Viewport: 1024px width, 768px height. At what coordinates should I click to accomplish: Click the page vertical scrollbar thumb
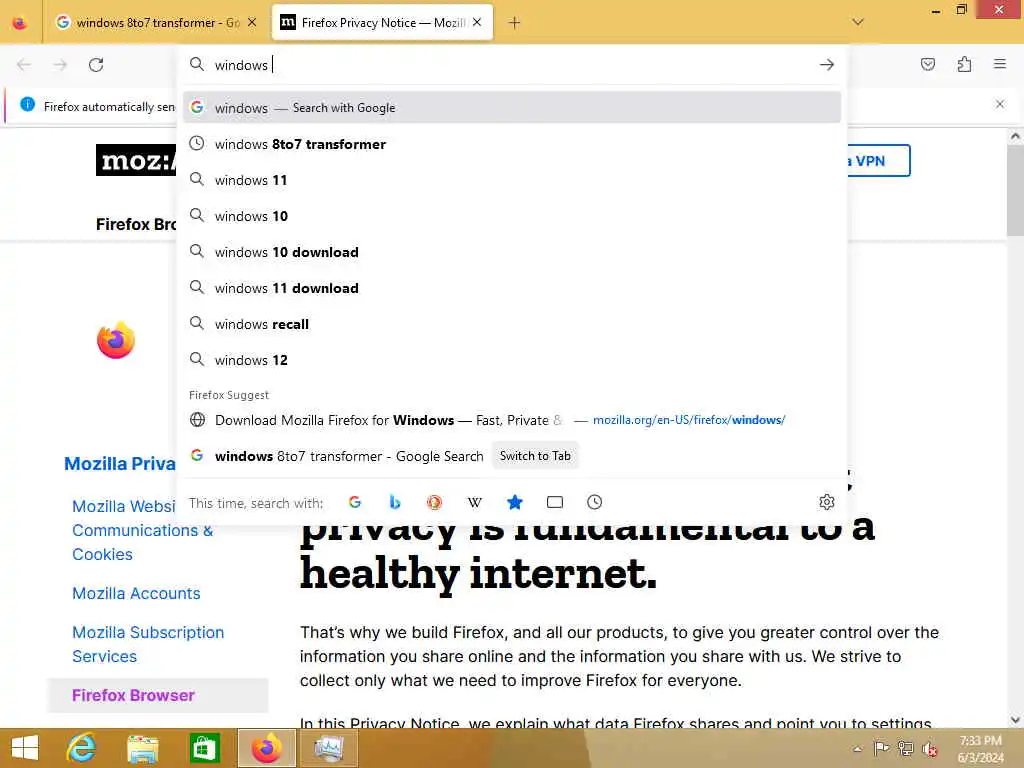click(1015, 189)
